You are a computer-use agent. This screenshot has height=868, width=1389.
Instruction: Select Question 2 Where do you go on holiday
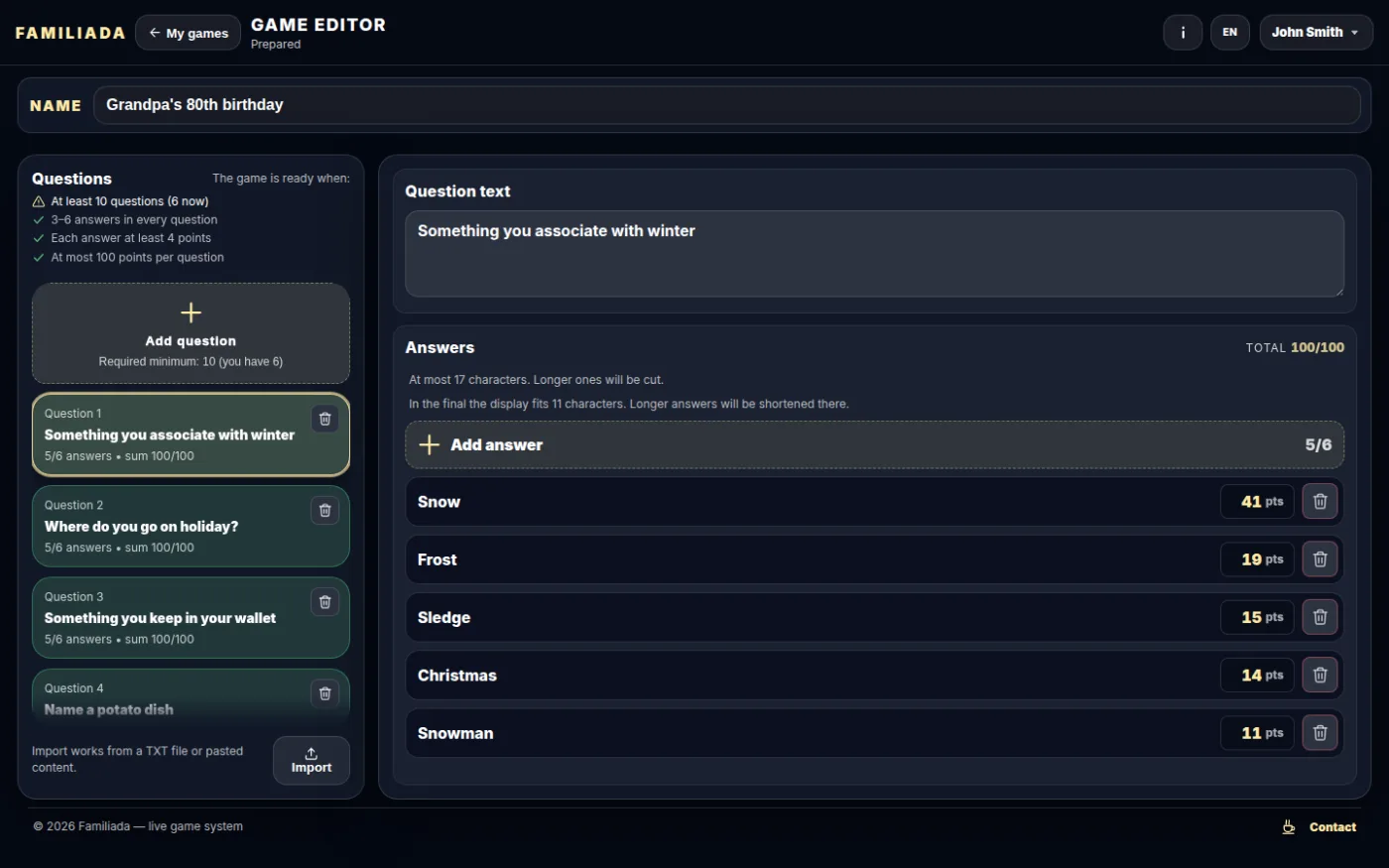coord(190,527)
